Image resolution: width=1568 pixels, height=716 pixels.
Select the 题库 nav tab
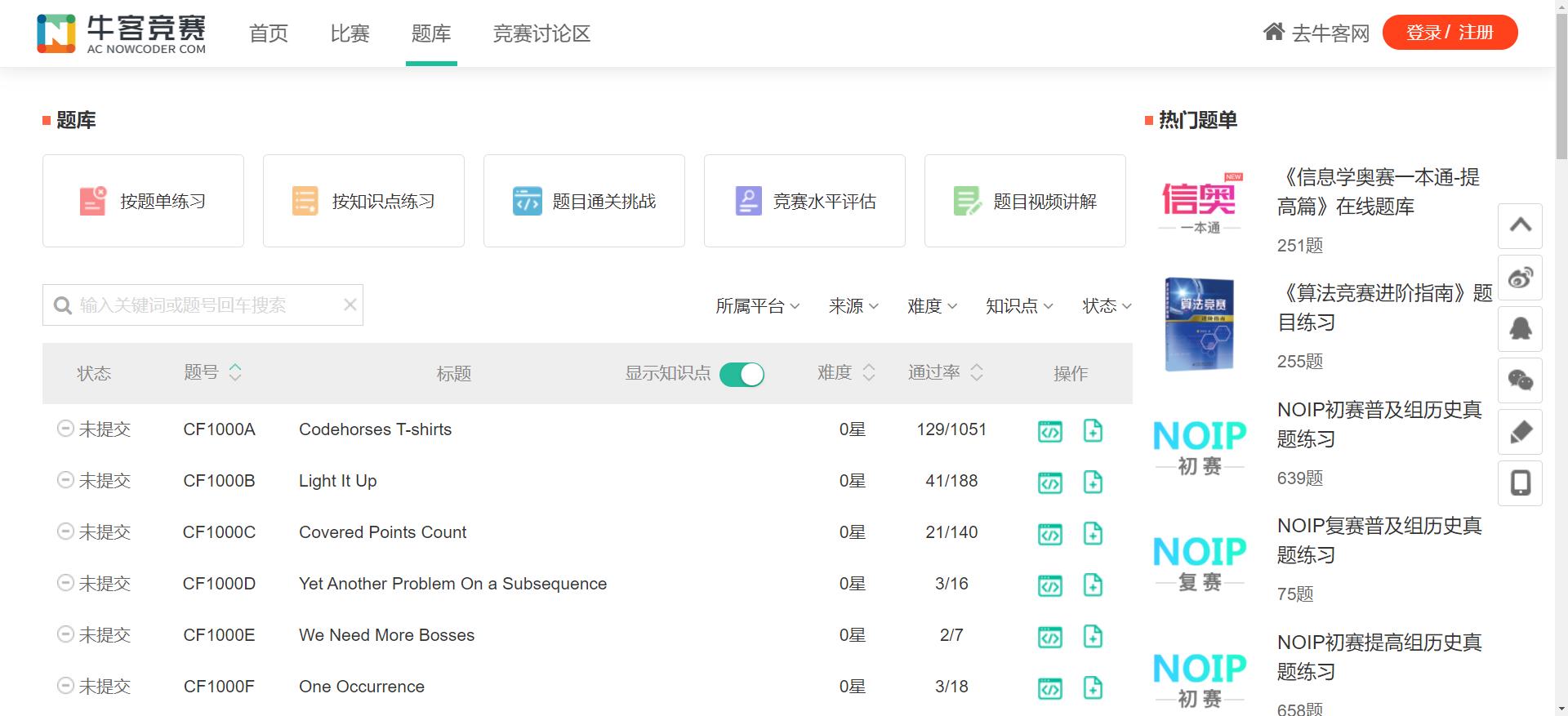tap(431, 33)
